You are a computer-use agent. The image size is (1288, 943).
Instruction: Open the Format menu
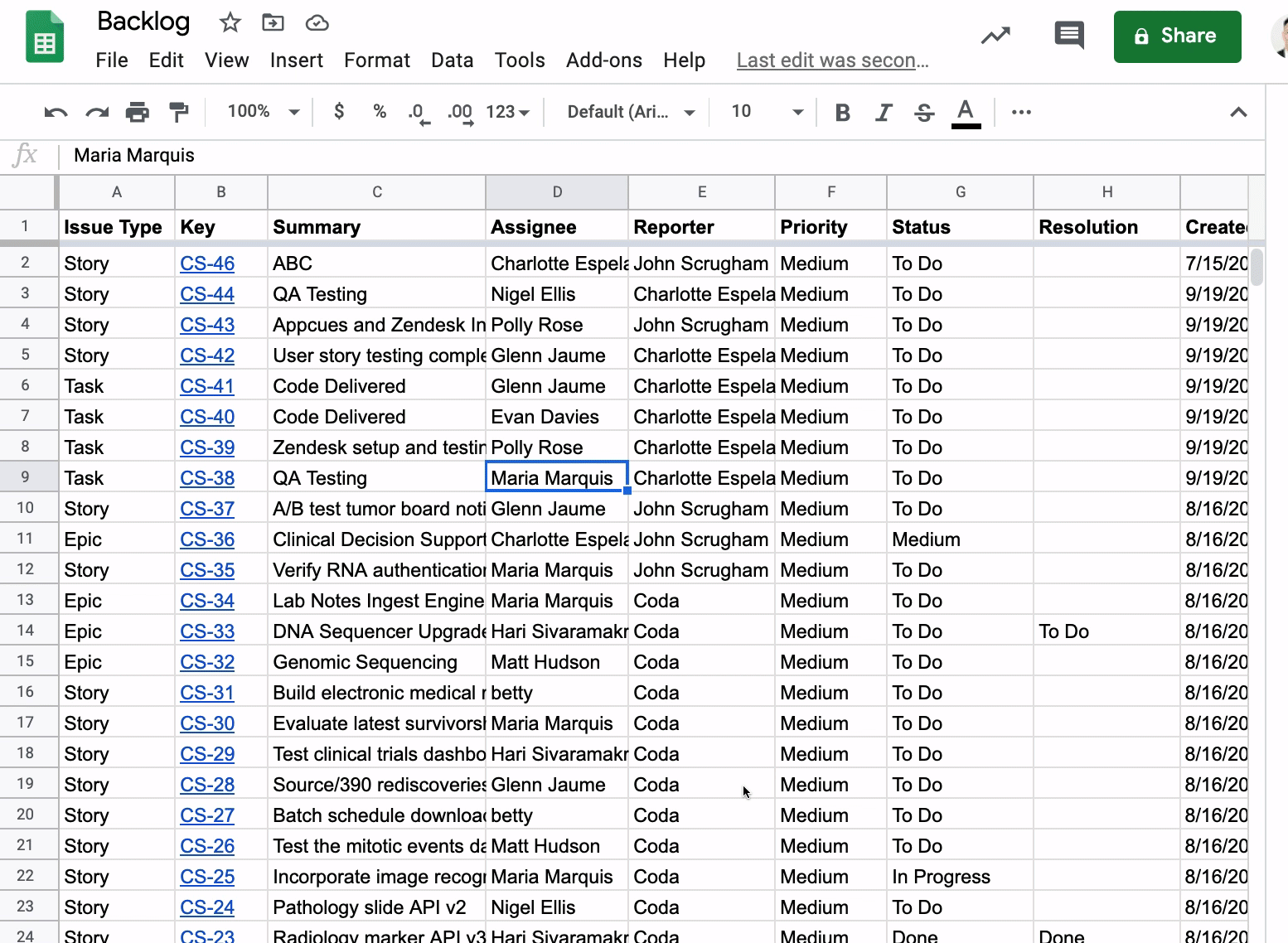[376, 60]
